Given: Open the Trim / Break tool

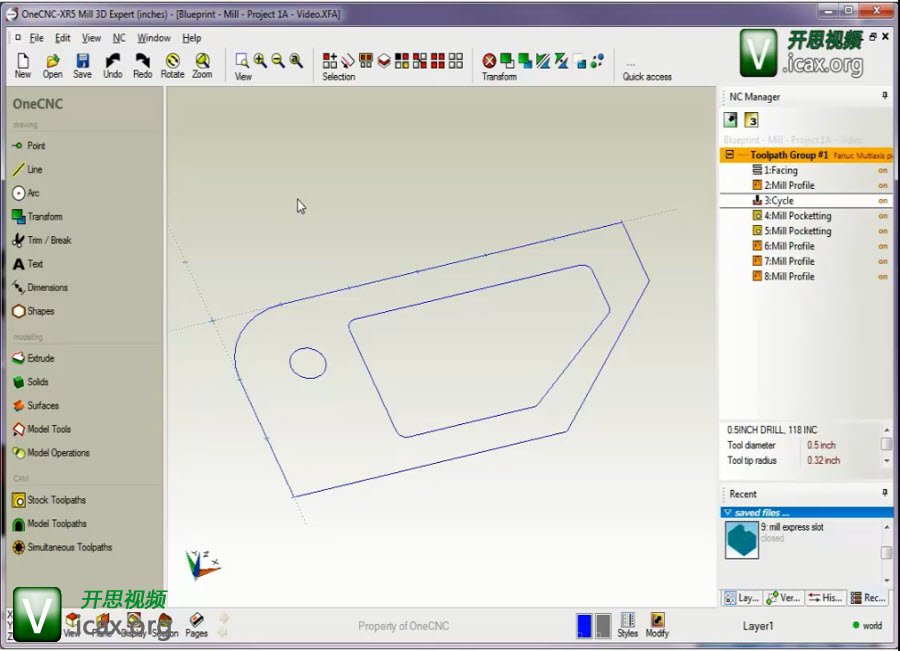Looking at the screenshot, I should pyautogui.click(x=41, y=240).
